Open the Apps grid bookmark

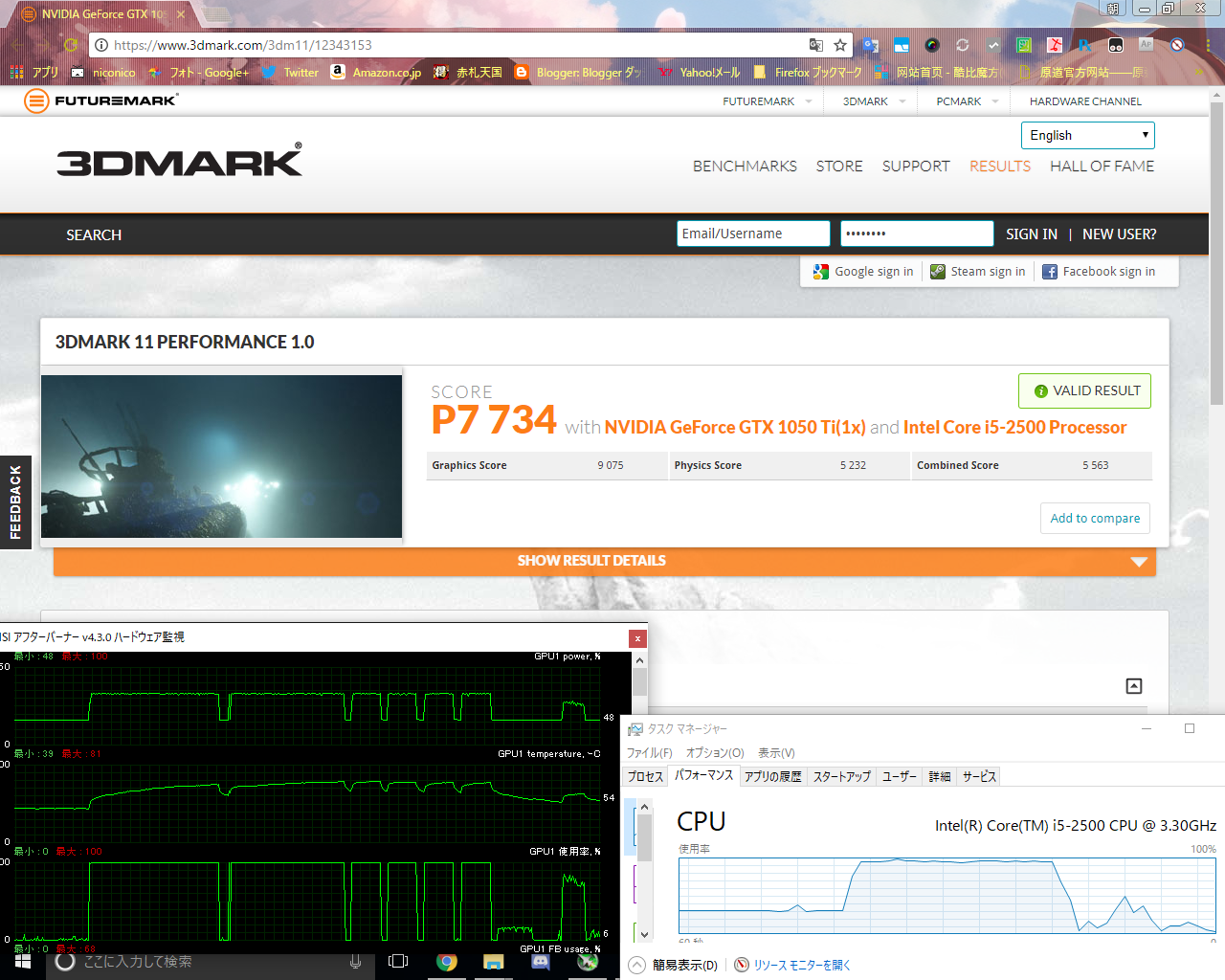coord(33,72)
